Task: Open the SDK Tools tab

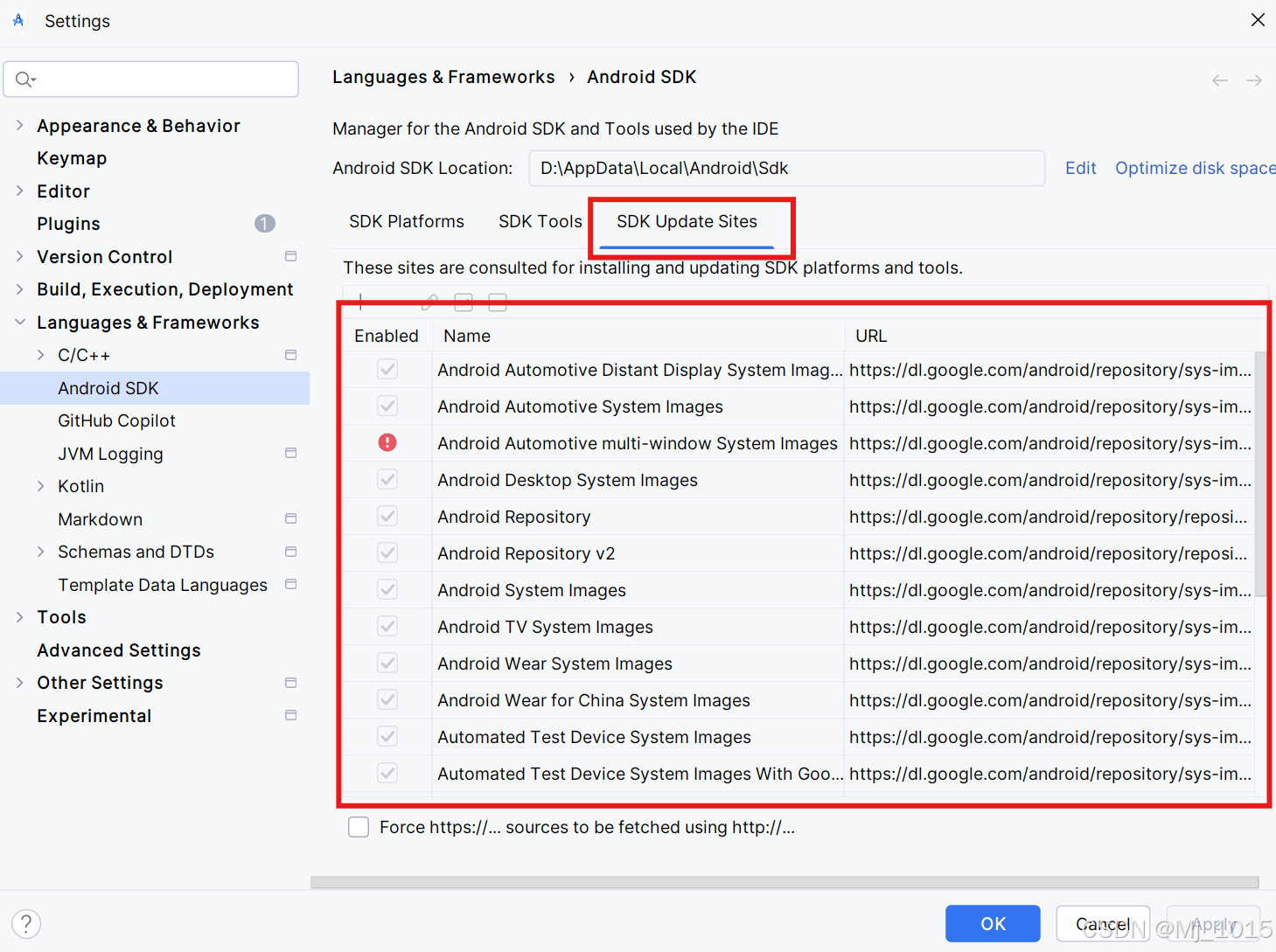Action: [540, 221]
